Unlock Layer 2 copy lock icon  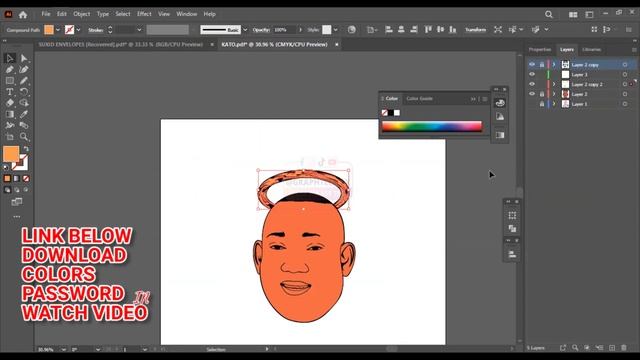[x=542, y=64]
